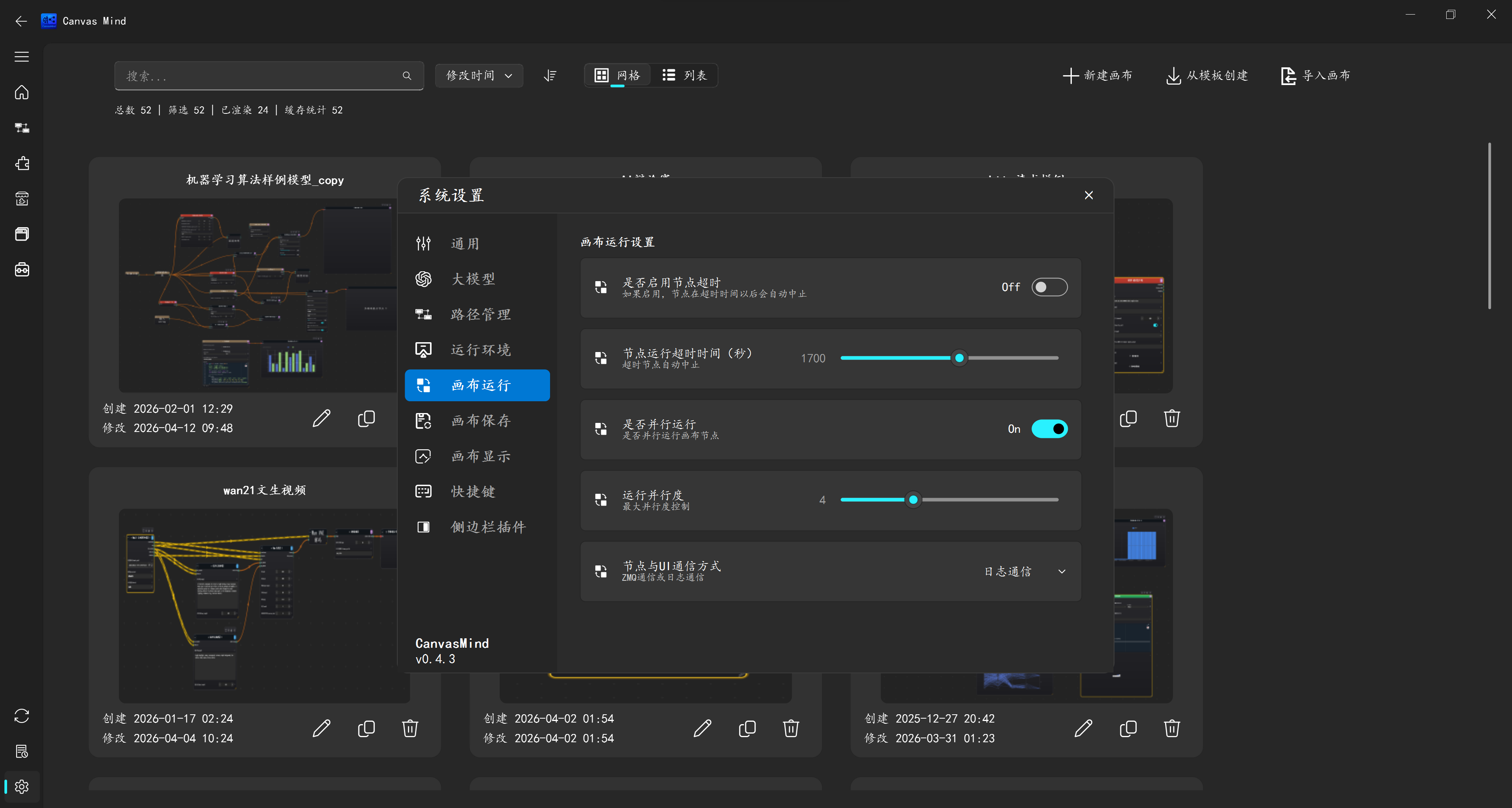The width and height of the screenshot is (1512, 808).
Task: Duplicate the top-right canvas card behind dialog
Action: [1128, 419]
